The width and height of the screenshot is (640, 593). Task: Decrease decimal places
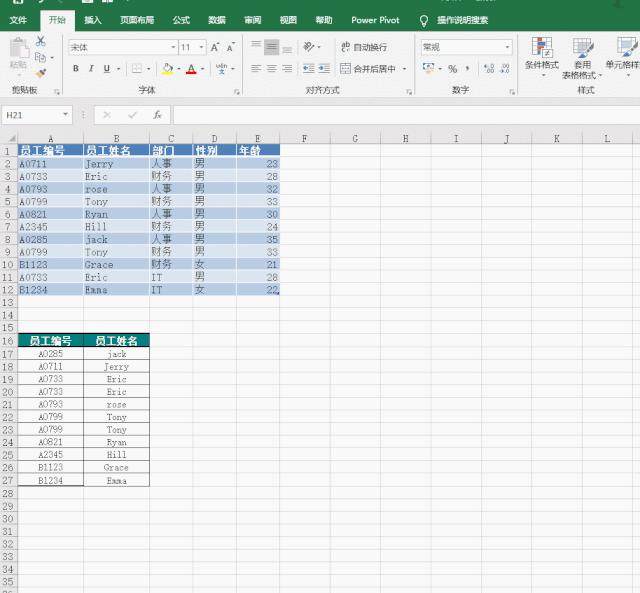(x=504, y=69)
